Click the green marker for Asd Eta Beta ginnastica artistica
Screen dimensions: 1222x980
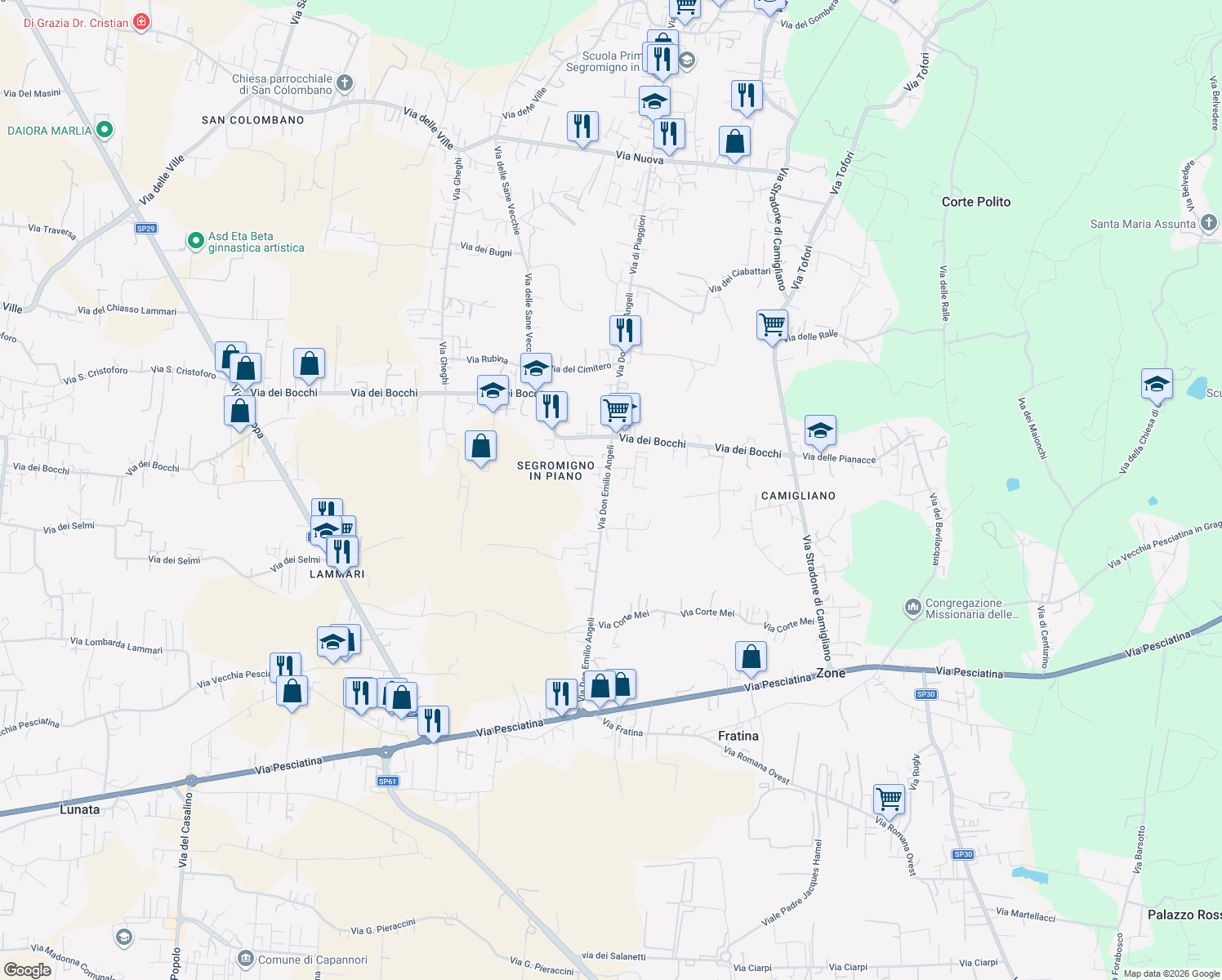click(x=196, y=242)
